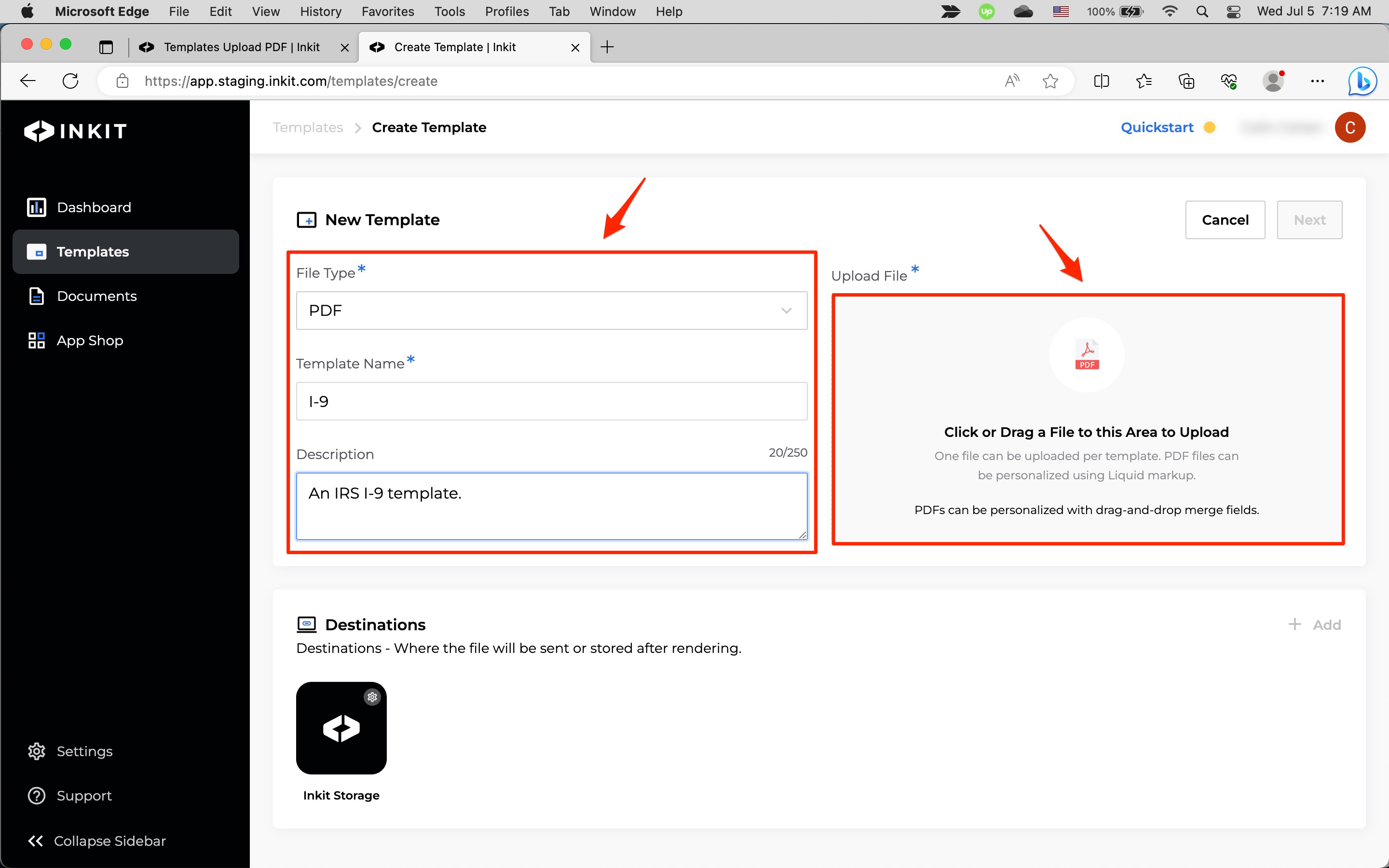The width and height of the screenshot is (1389, 868).
Task: Click the PDF upload icon
Action: pyautogui.click(x=1087, y=355)
